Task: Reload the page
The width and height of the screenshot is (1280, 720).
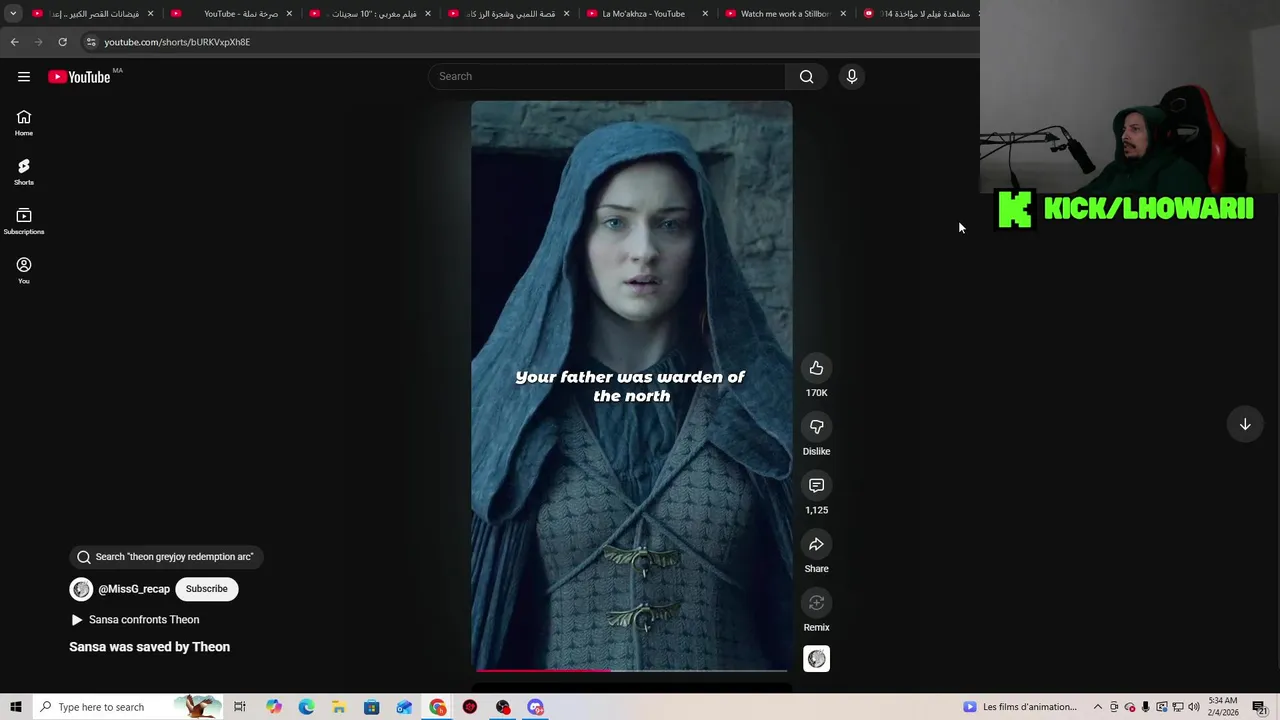Action: (62, 42)
